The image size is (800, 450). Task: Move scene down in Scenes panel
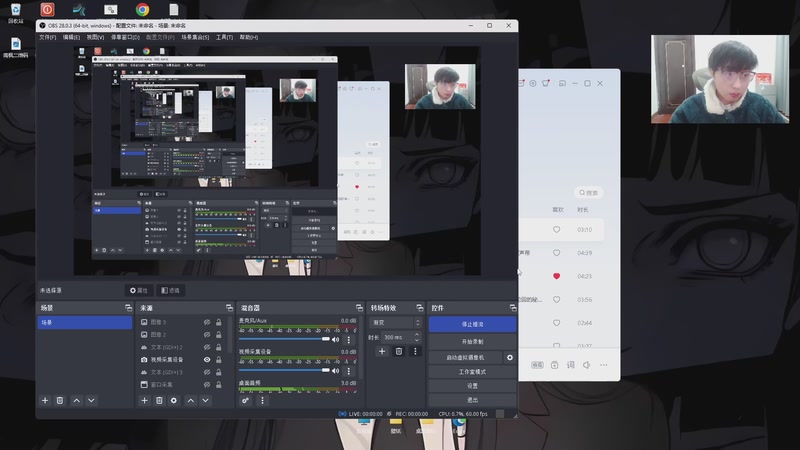tap(91, 401)
